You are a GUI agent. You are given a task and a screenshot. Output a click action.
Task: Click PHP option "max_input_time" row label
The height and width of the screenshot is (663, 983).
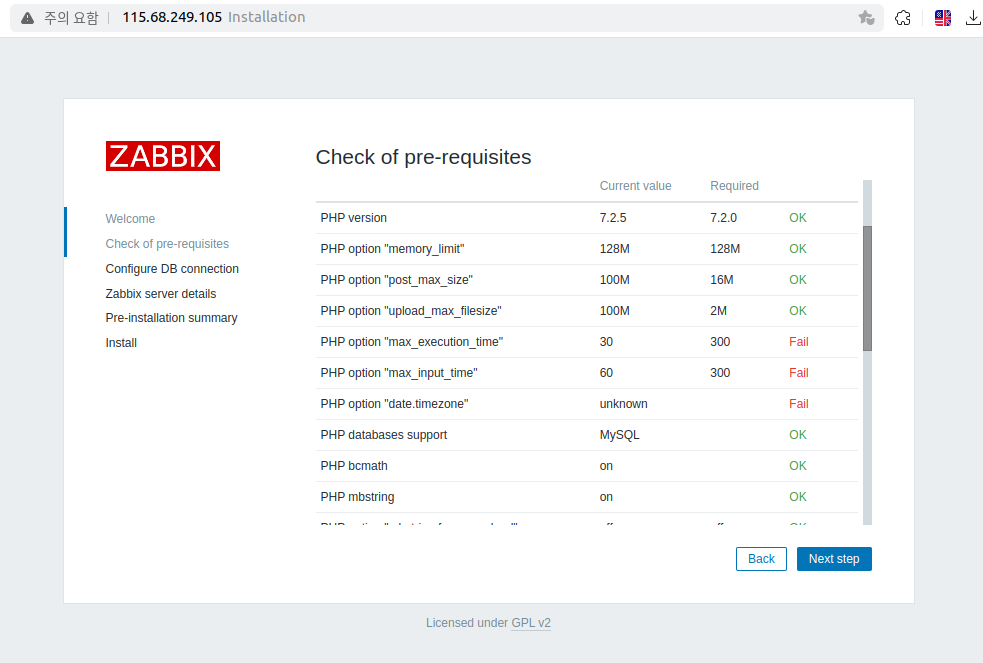click(x=399, y=373)
